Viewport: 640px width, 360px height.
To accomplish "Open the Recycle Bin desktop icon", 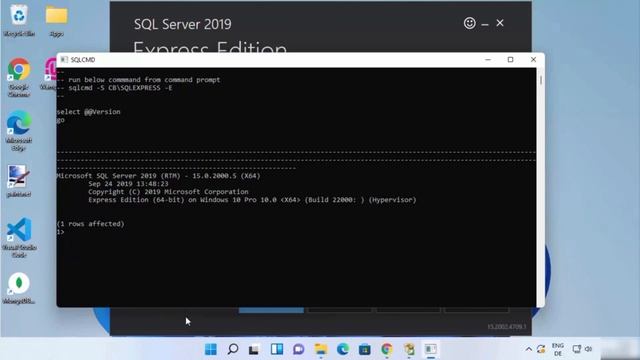I will 19,20.
